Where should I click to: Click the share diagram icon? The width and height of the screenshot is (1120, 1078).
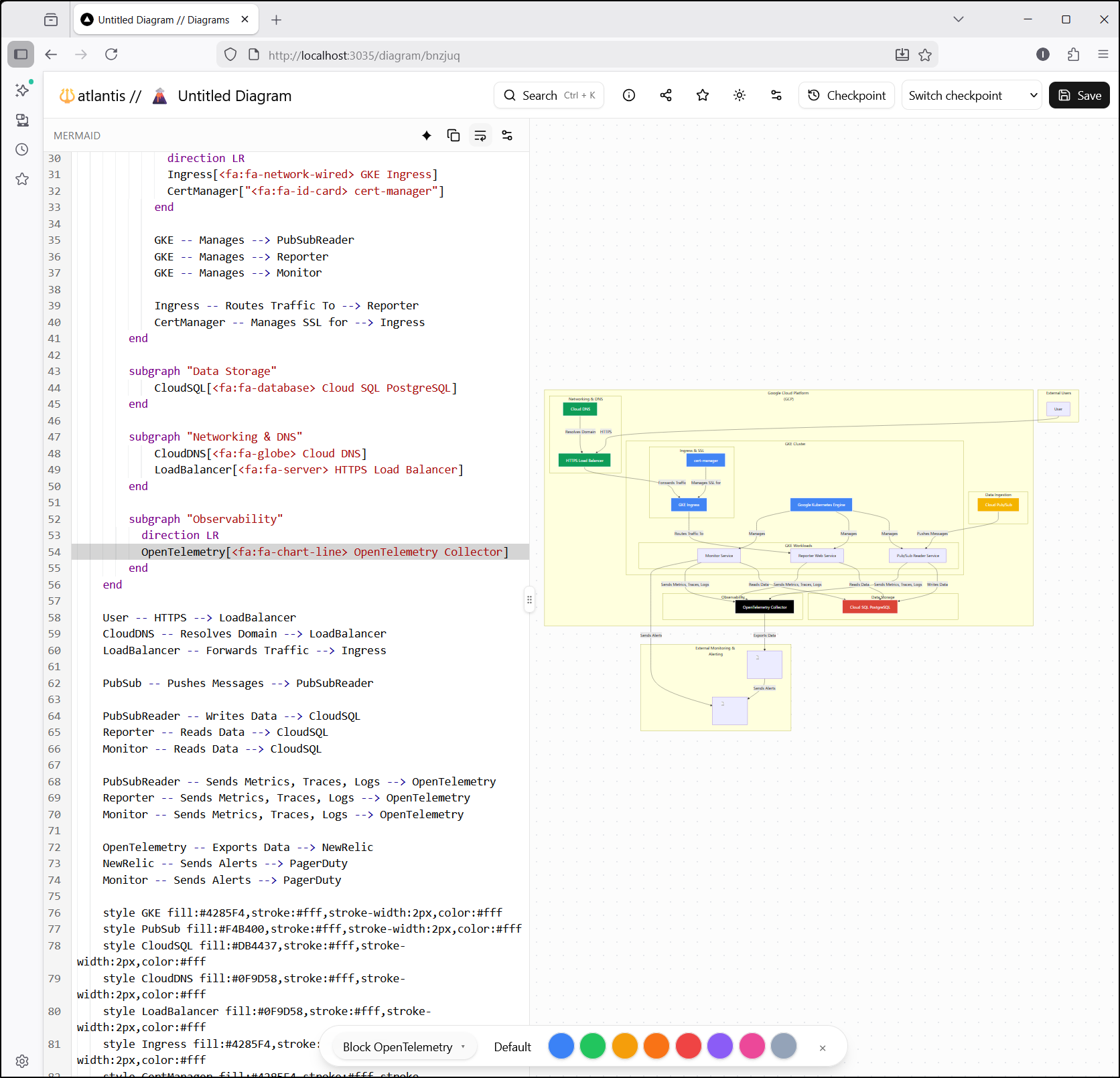(666, 96)
